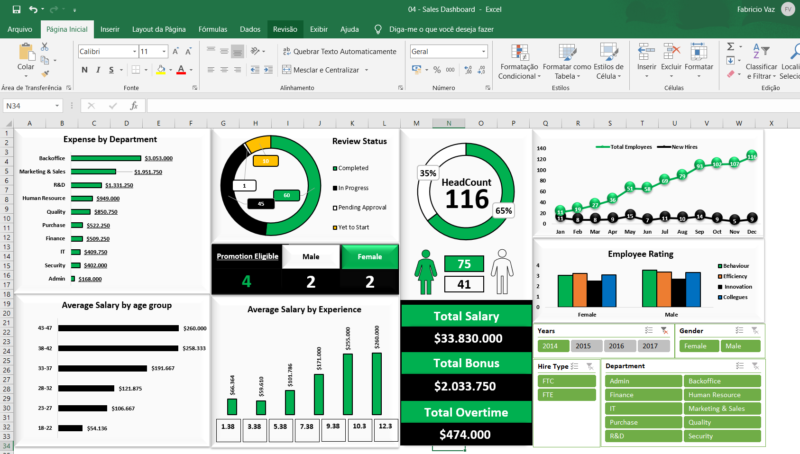The width and height of the screenshot is (800, 454).
Task: Open the Geral number format dropdown
Action: 483,52
